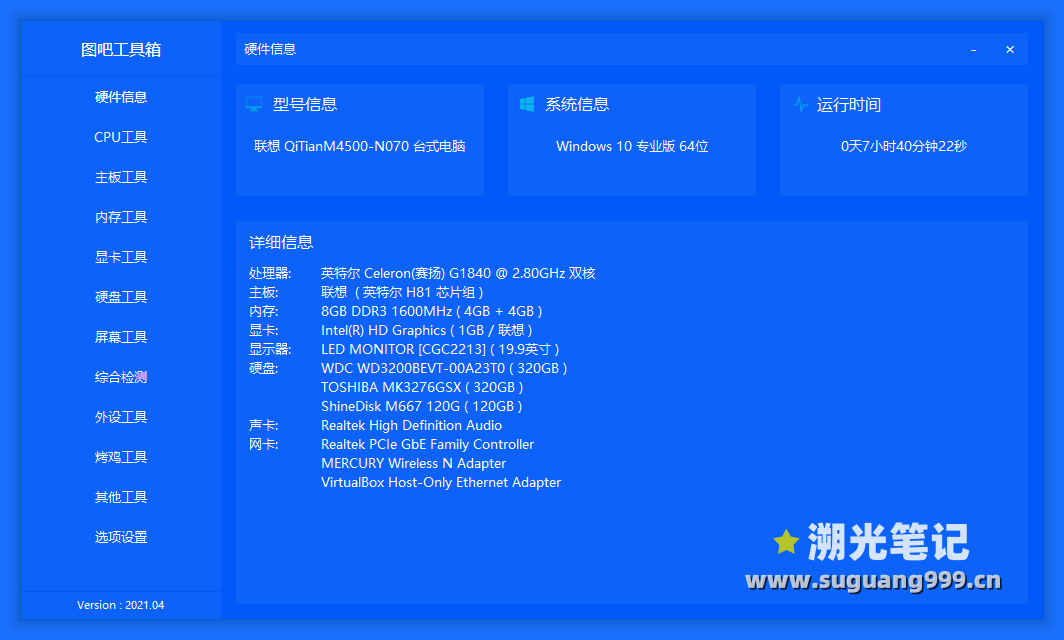1064x640 pixels.
Task: Click the 主板 row label
Action: click(x=263, y=293)
